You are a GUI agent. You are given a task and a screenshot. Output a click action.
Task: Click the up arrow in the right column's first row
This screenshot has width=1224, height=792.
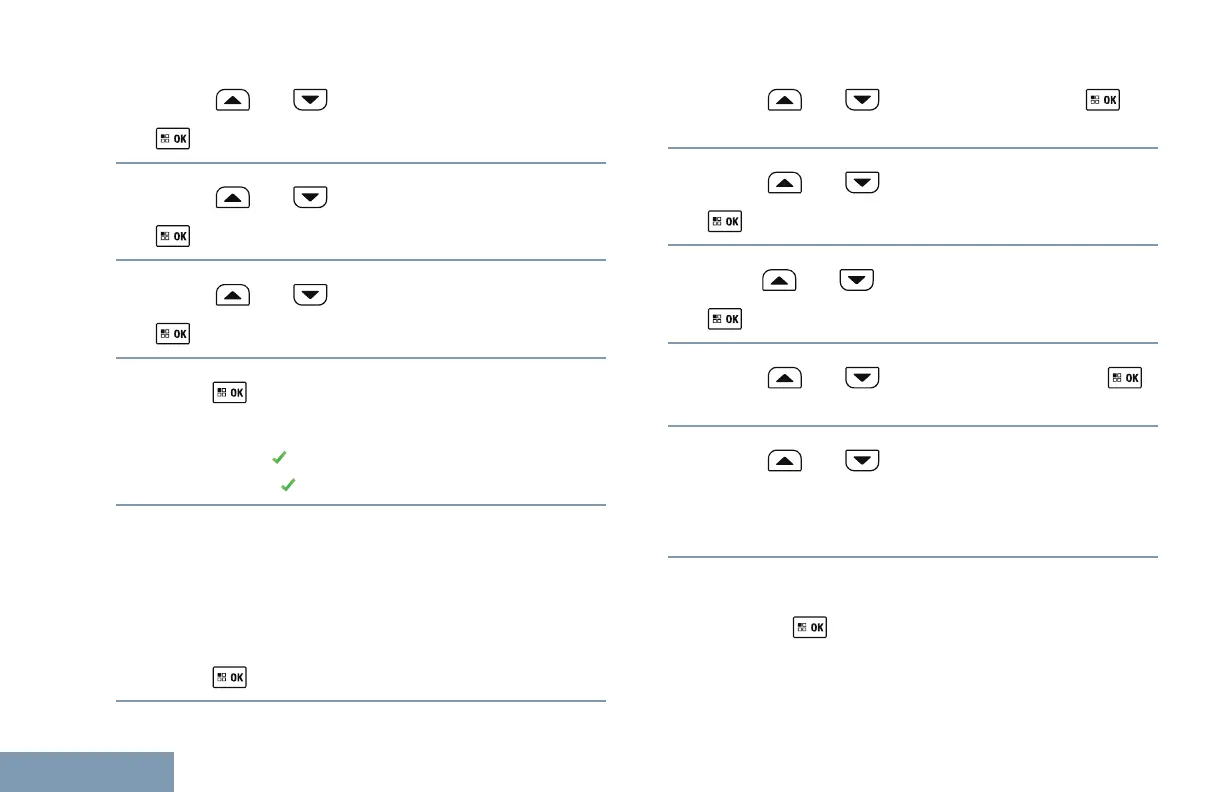(785, 101)
